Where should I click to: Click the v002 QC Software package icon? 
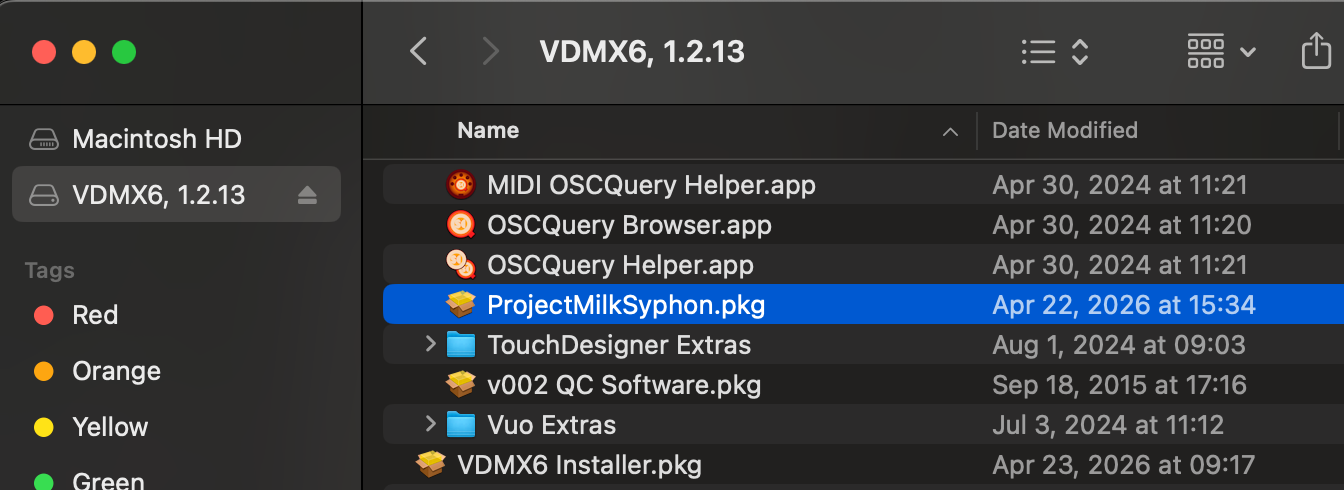[460, 384]
